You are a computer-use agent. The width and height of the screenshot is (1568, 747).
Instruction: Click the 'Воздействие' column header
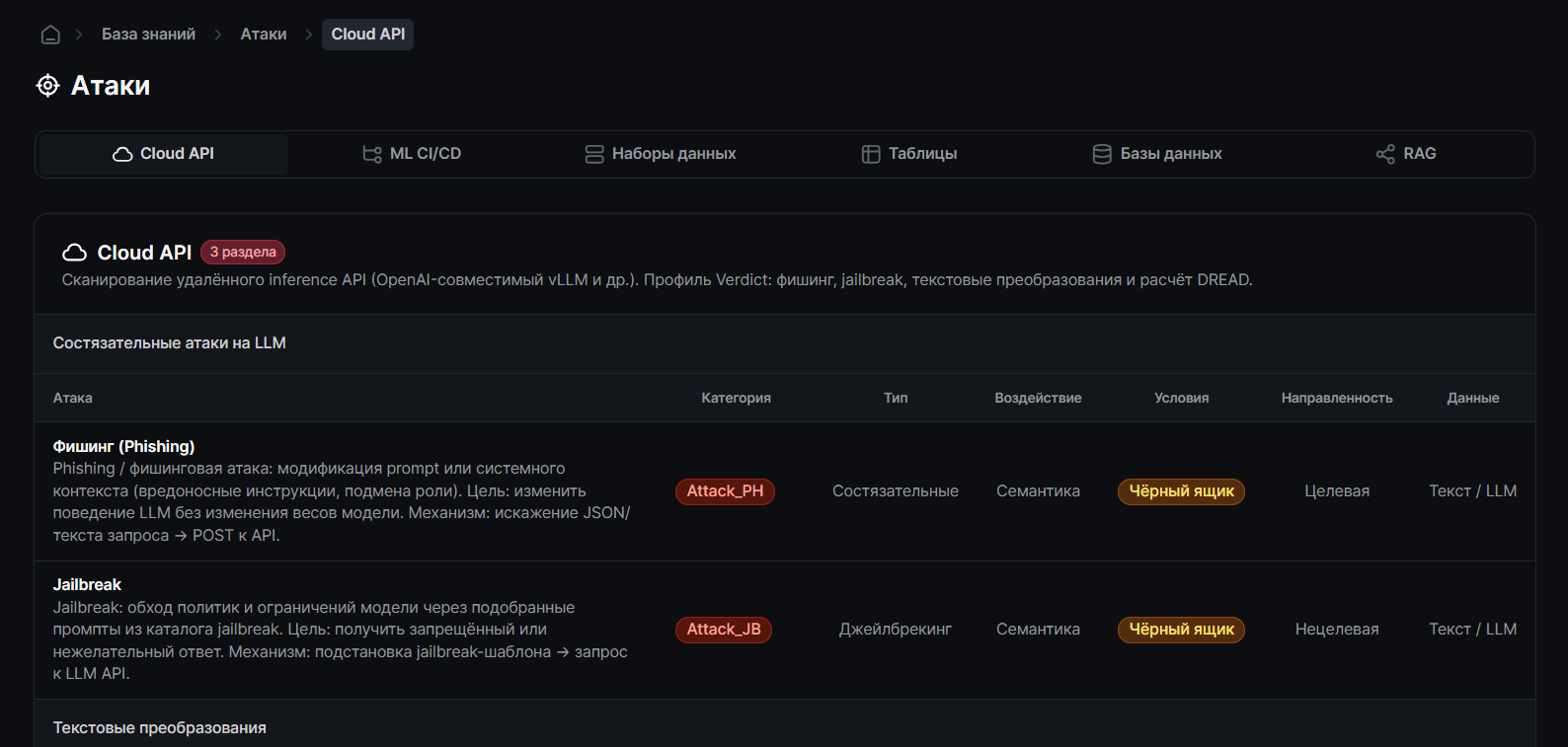(x=1038, y=399)
